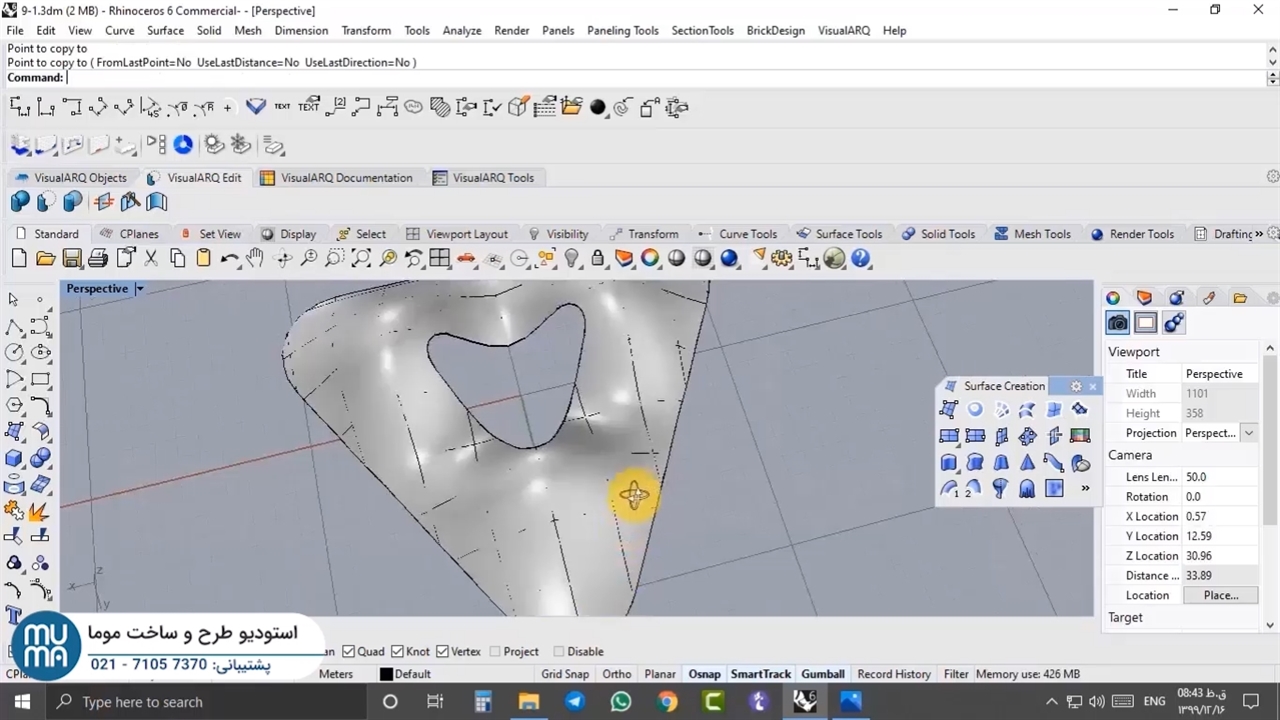This screenshot has height=720, width=1280.
Task: Uncheck the Knot osnap checkbox
Action: [397, 652]
